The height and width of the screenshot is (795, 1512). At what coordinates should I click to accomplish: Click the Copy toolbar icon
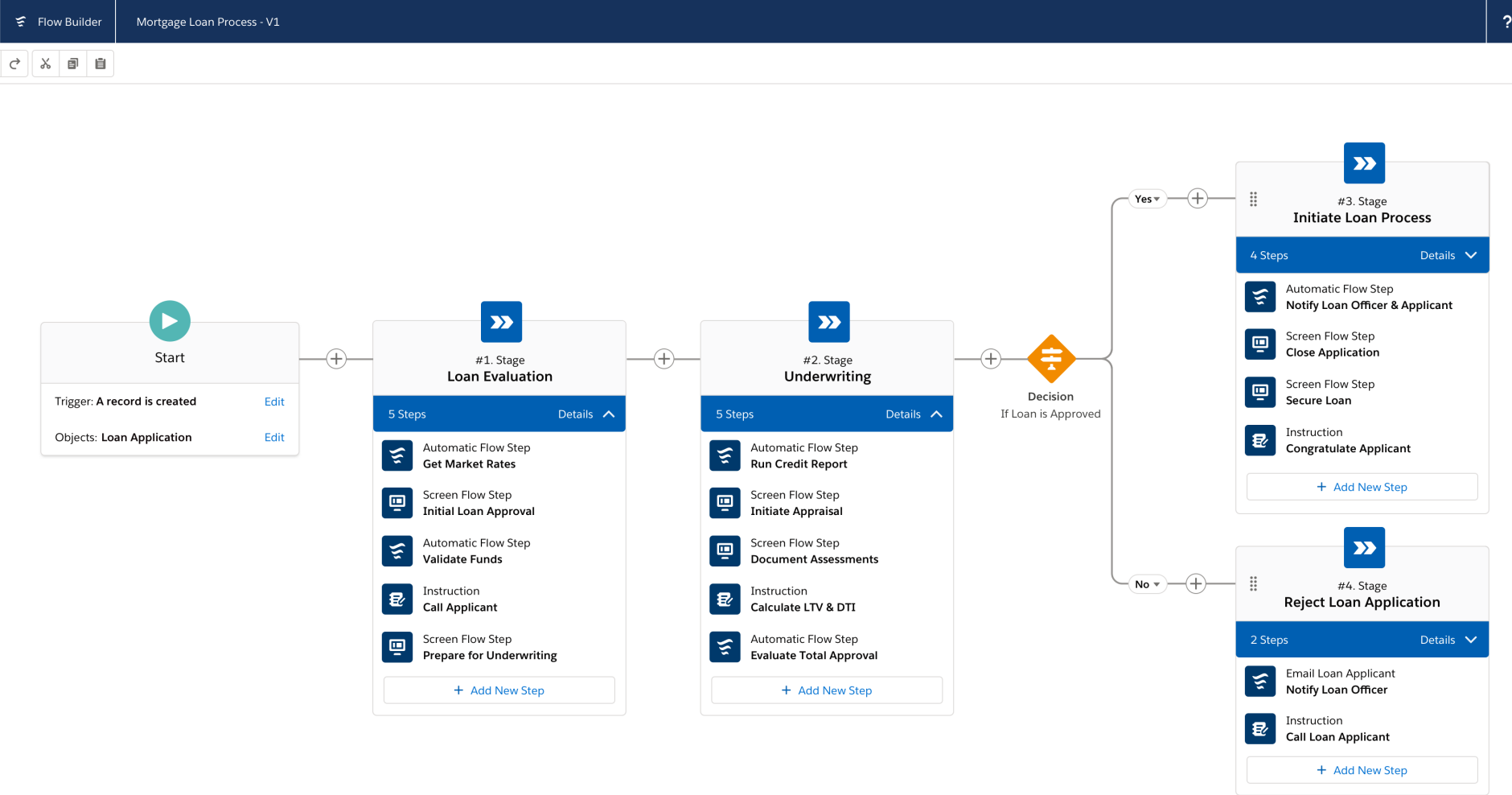[x=73, y=64]
